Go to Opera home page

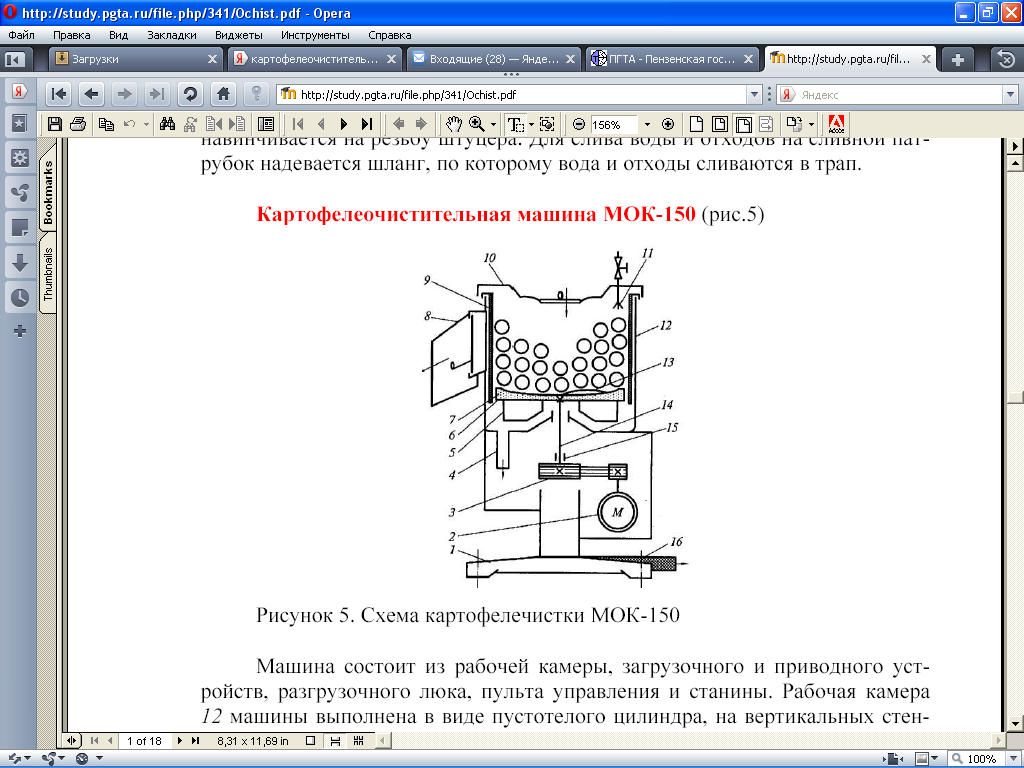pos(223,94)
